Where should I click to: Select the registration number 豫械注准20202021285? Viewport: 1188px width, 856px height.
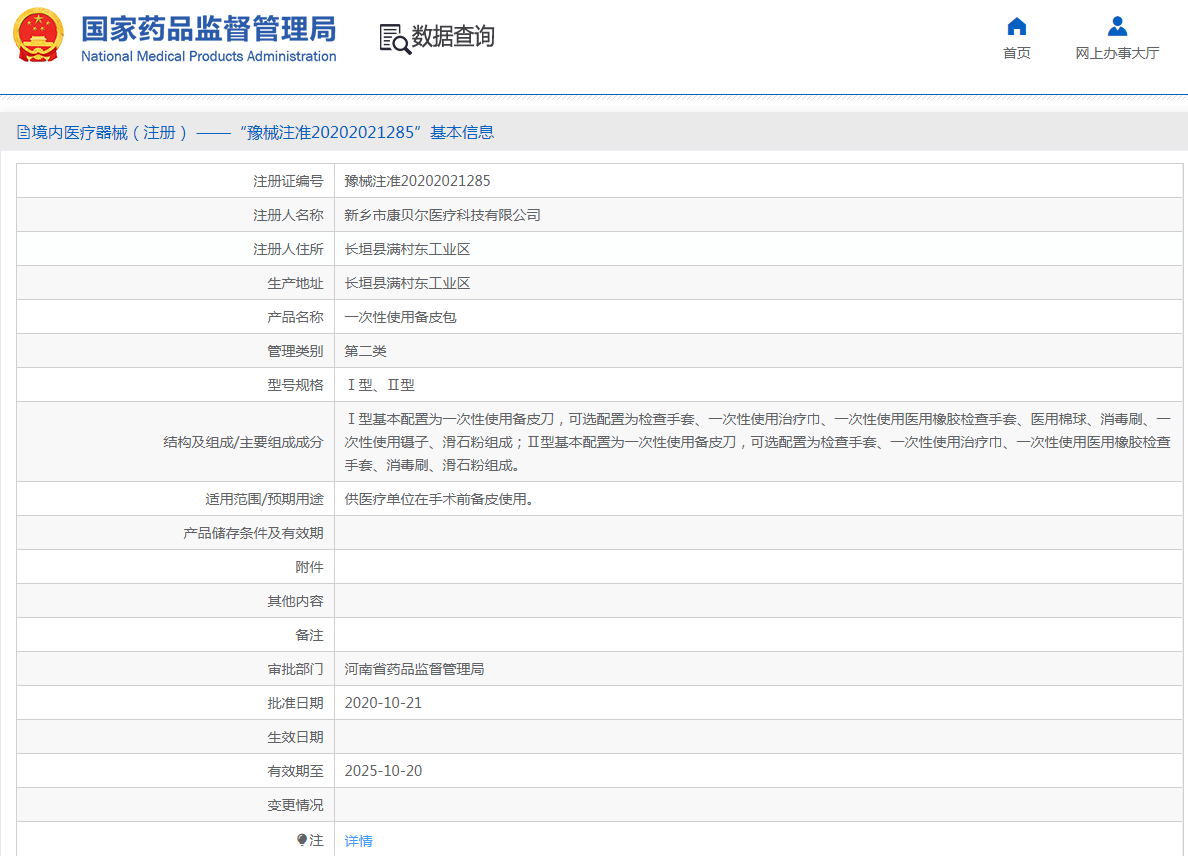pyautogui.click(x=418, y=180)
